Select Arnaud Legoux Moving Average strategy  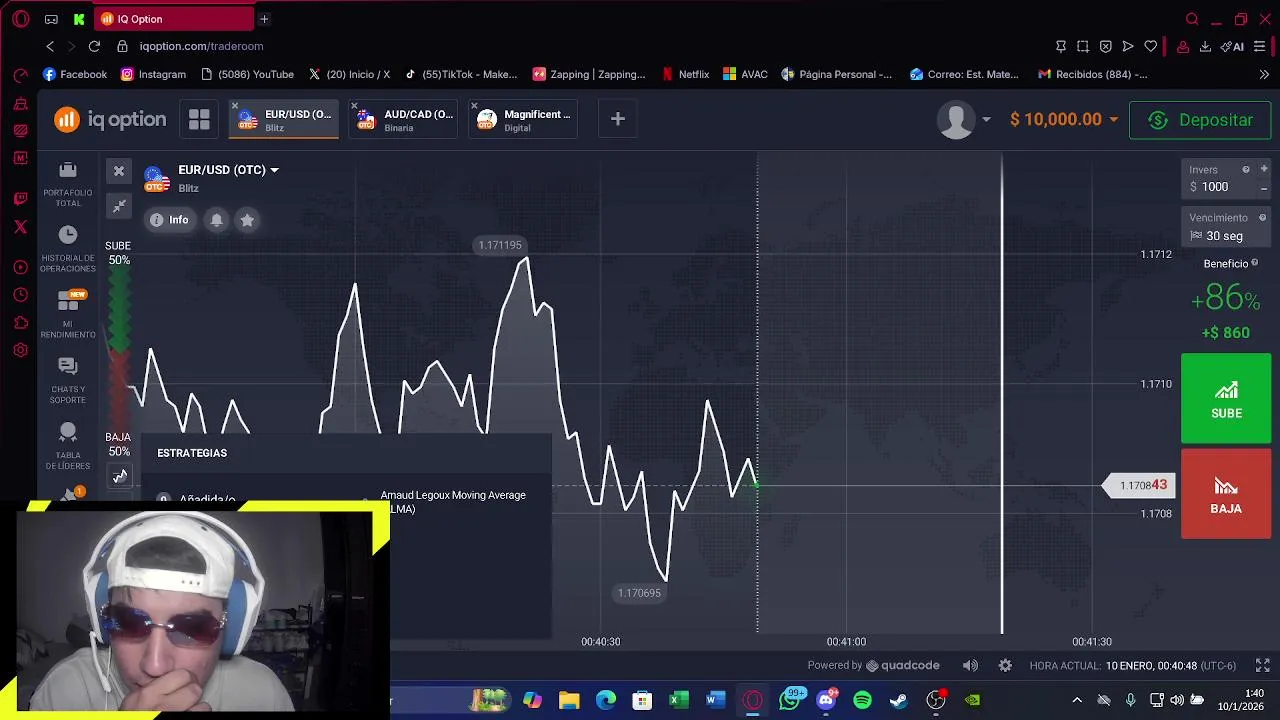click(x=453, y=502)
